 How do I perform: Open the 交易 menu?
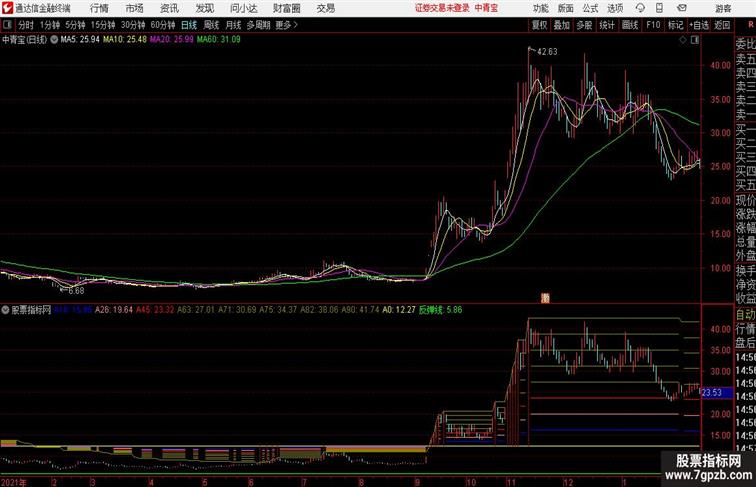(x=326, y=8)
